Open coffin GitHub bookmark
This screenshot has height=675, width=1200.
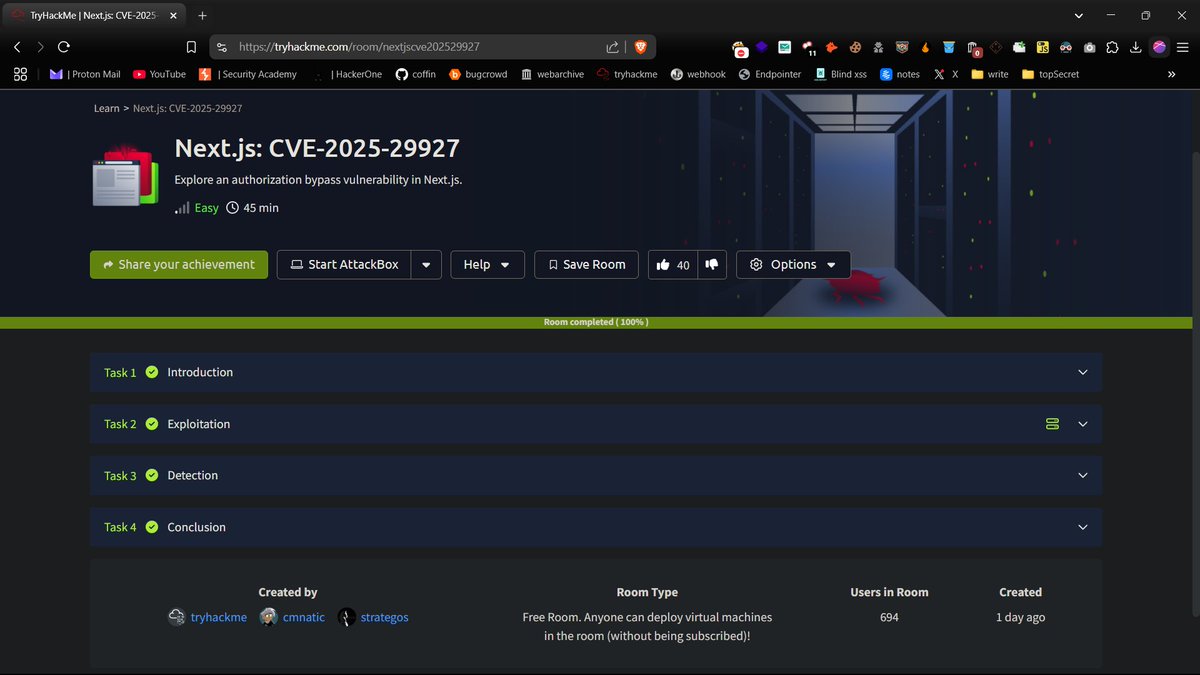(x=416, y=74)
